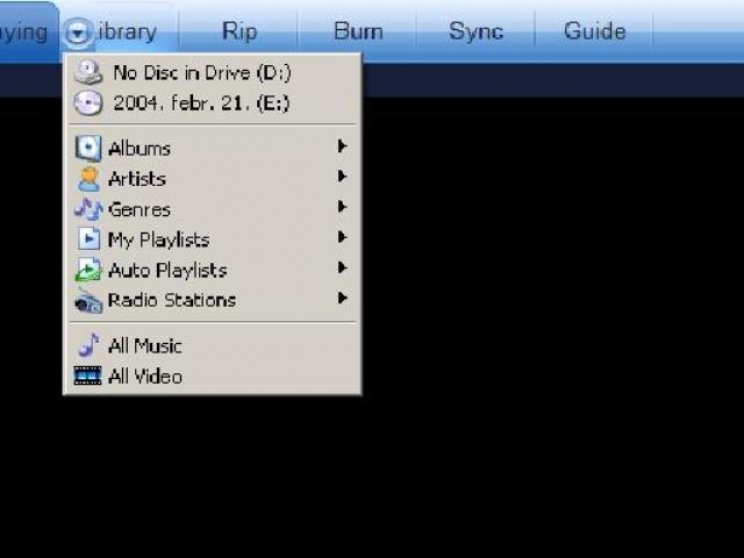Click the No Disc drive icon
Image resolution: width=744 pixels, height=558 pixels.
coord(88,72)
